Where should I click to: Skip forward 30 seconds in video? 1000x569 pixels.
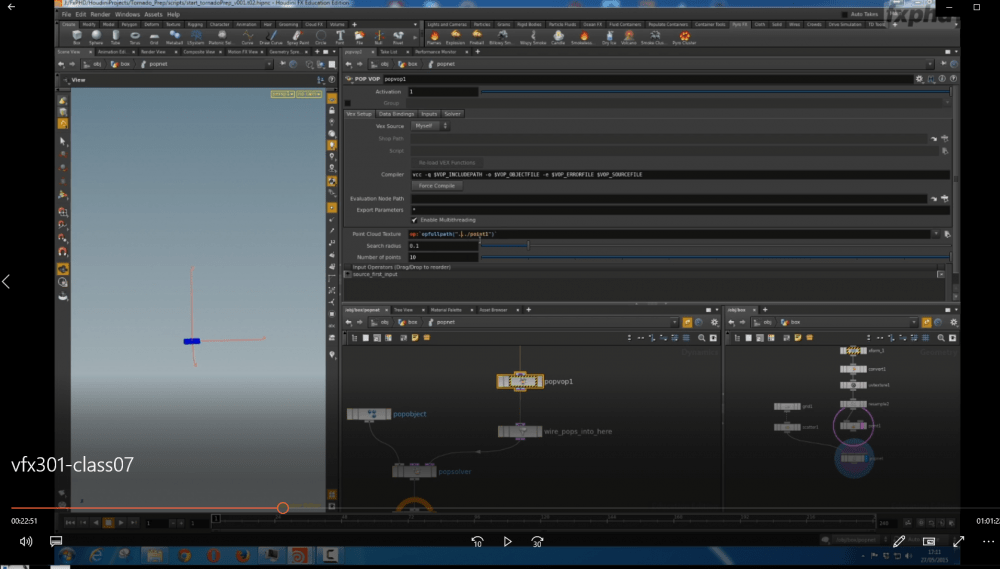coord(538,542)
